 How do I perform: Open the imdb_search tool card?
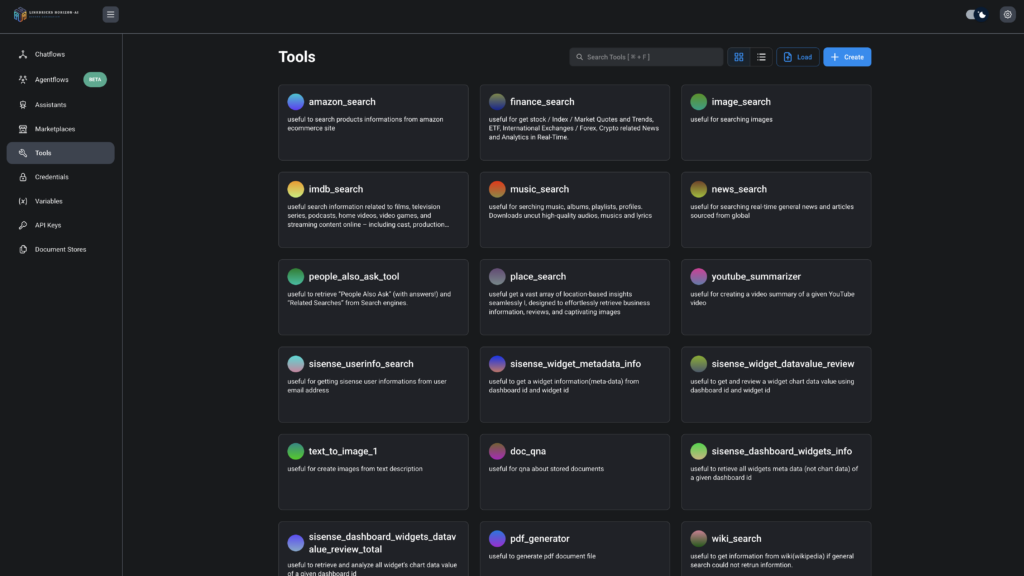pos(373,210)
